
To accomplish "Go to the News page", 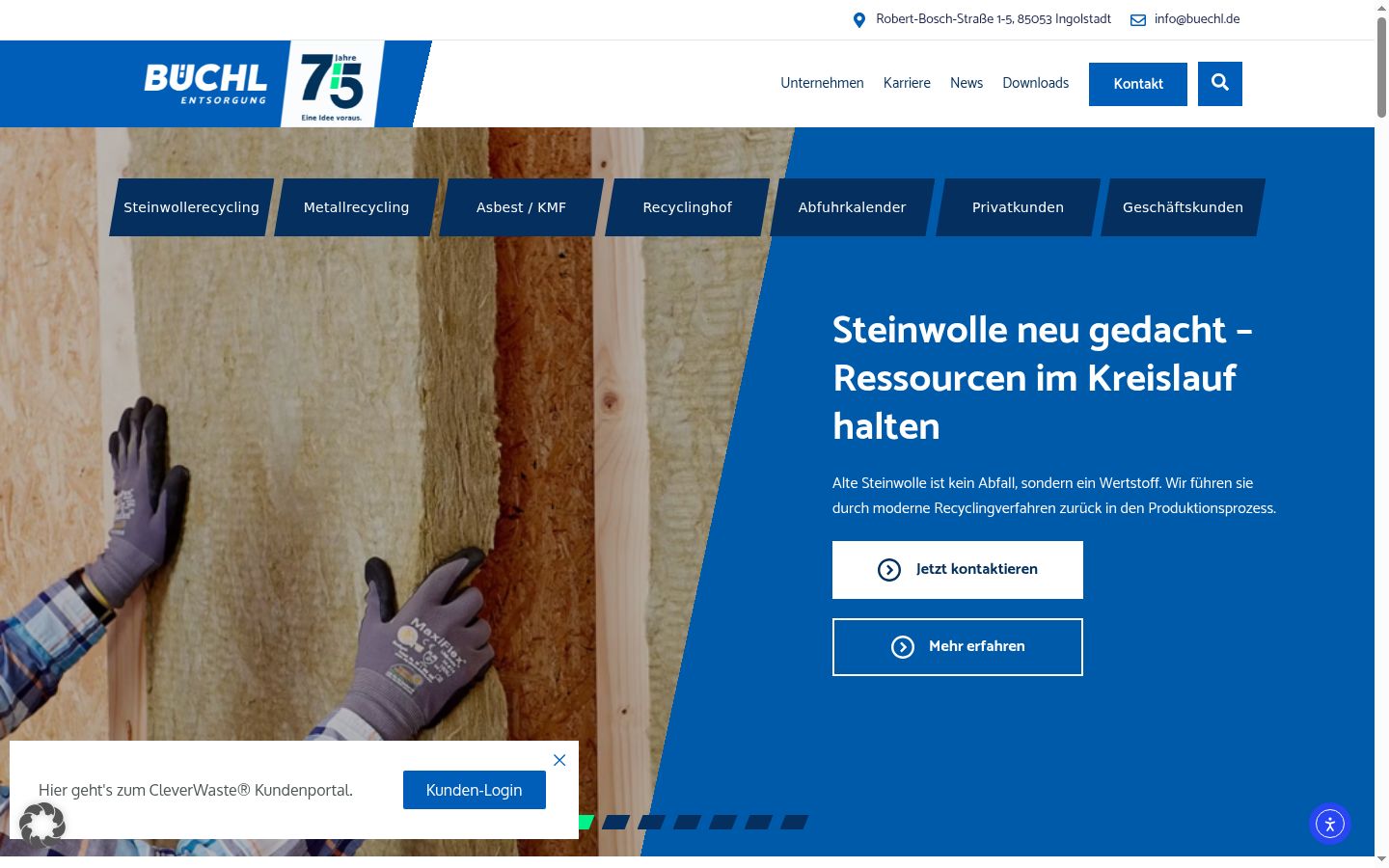I will coord(967,83).
